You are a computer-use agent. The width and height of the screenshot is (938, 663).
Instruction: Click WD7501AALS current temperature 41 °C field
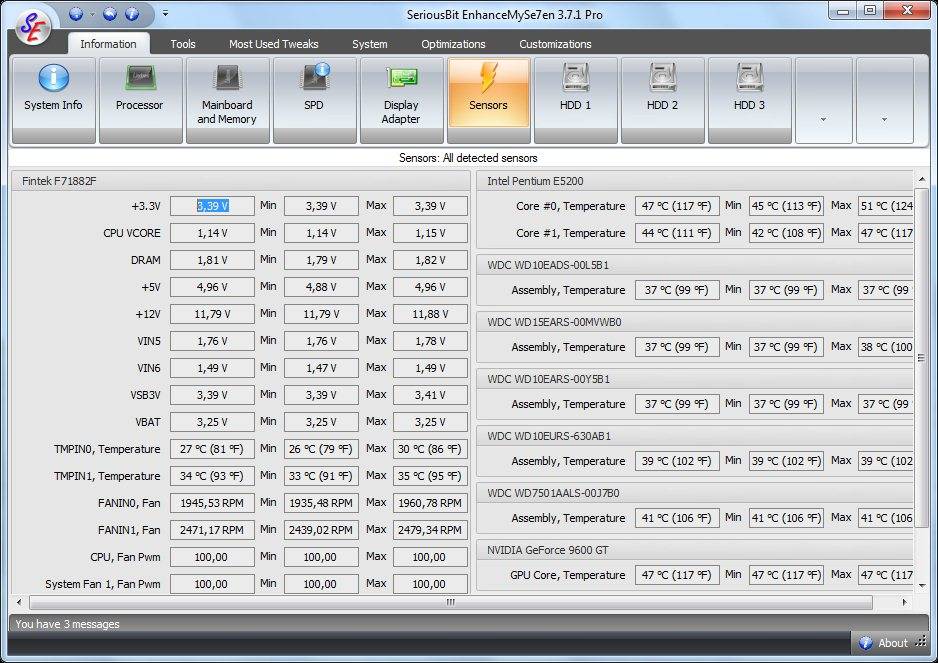click(677, 518)
